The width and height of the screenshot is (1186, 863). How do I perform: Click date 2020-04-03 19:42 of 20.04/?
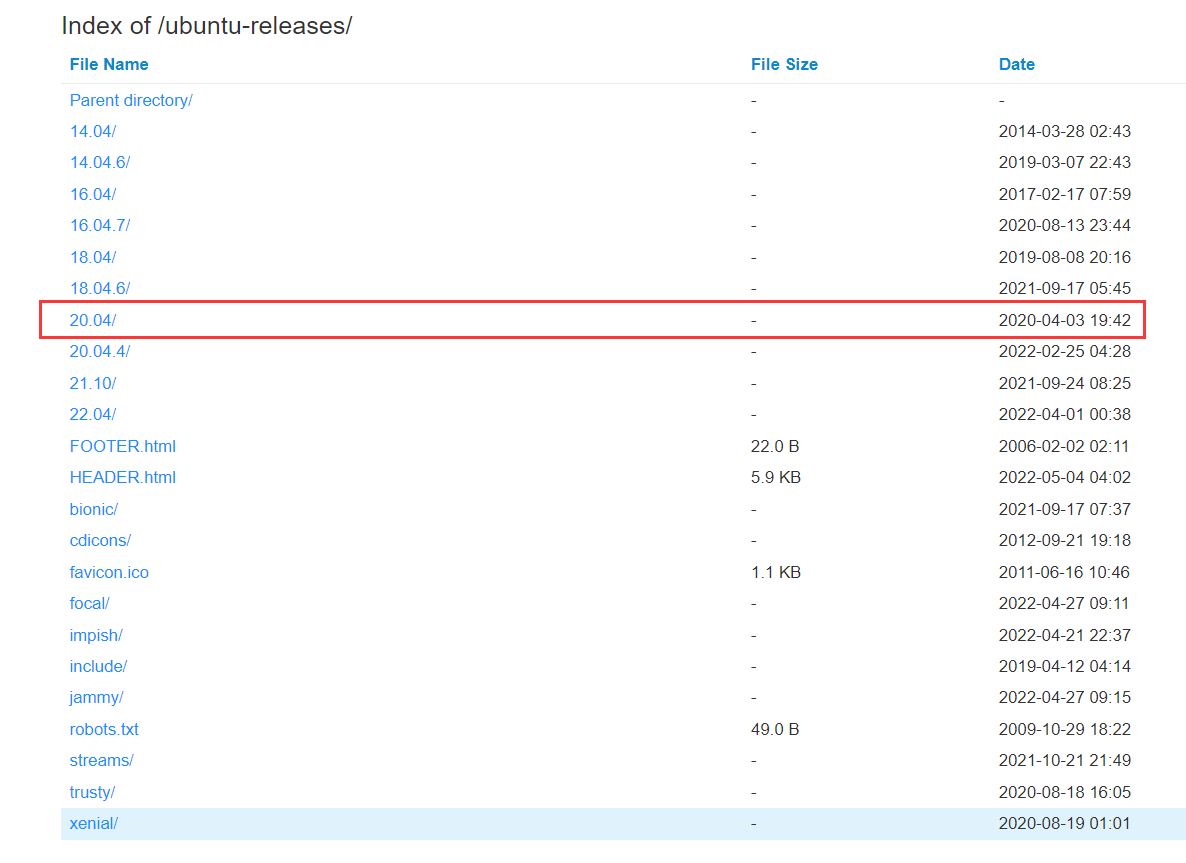(x=1064, y=320)
